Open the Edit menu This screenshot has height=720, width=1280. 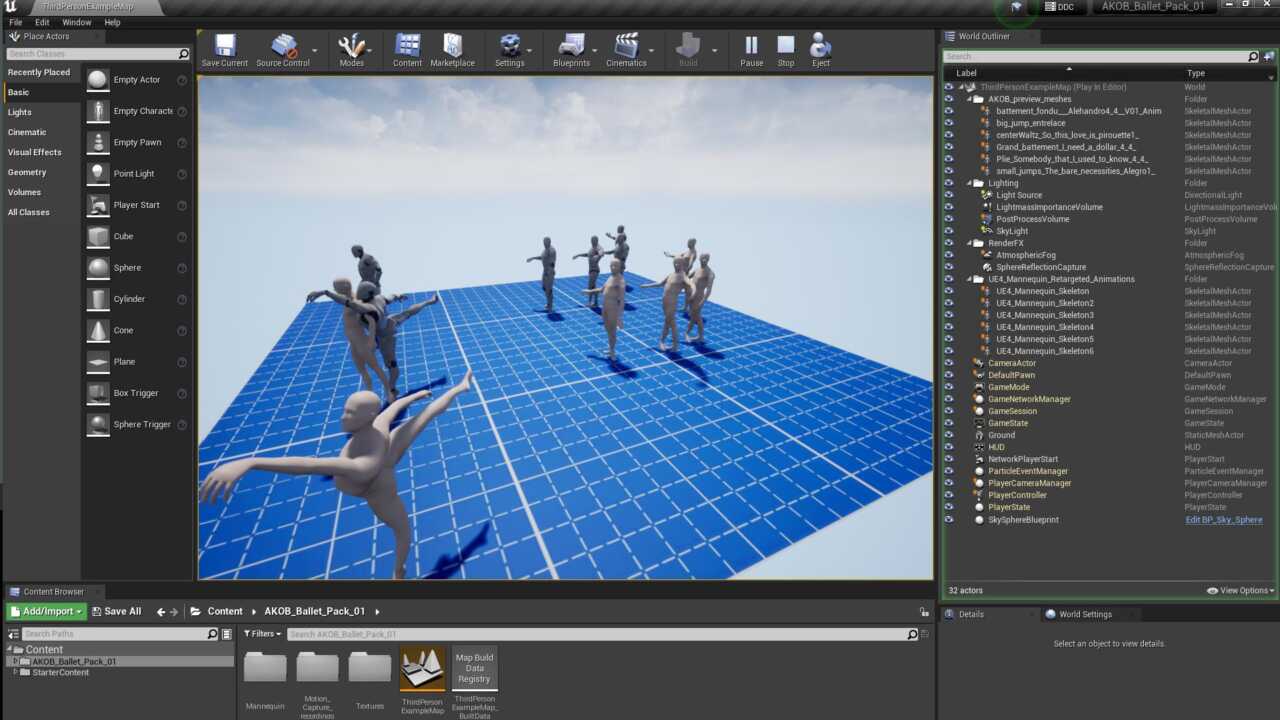(42, 22)
